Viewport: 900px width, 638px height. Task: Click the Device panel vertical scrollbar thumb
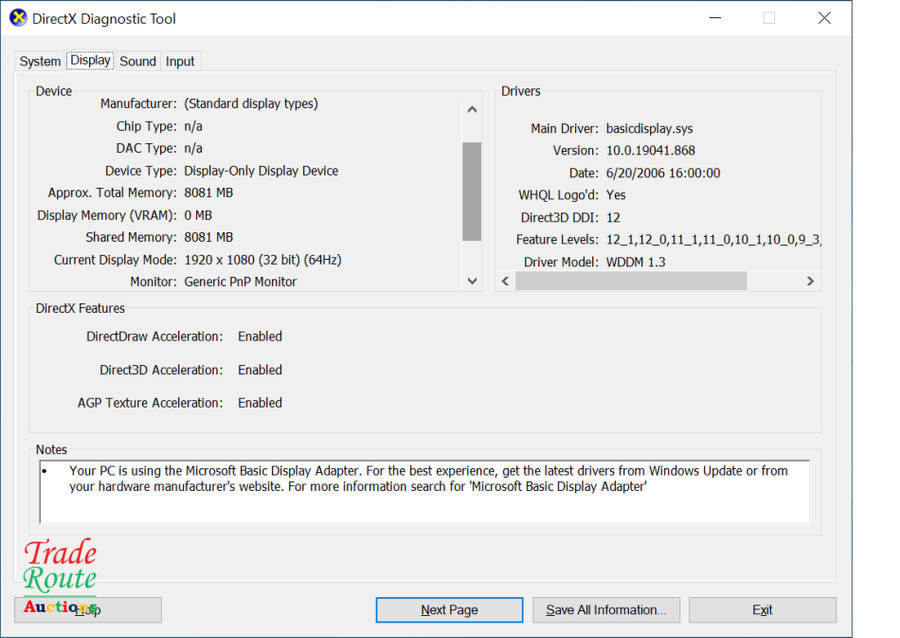point(472,190)
